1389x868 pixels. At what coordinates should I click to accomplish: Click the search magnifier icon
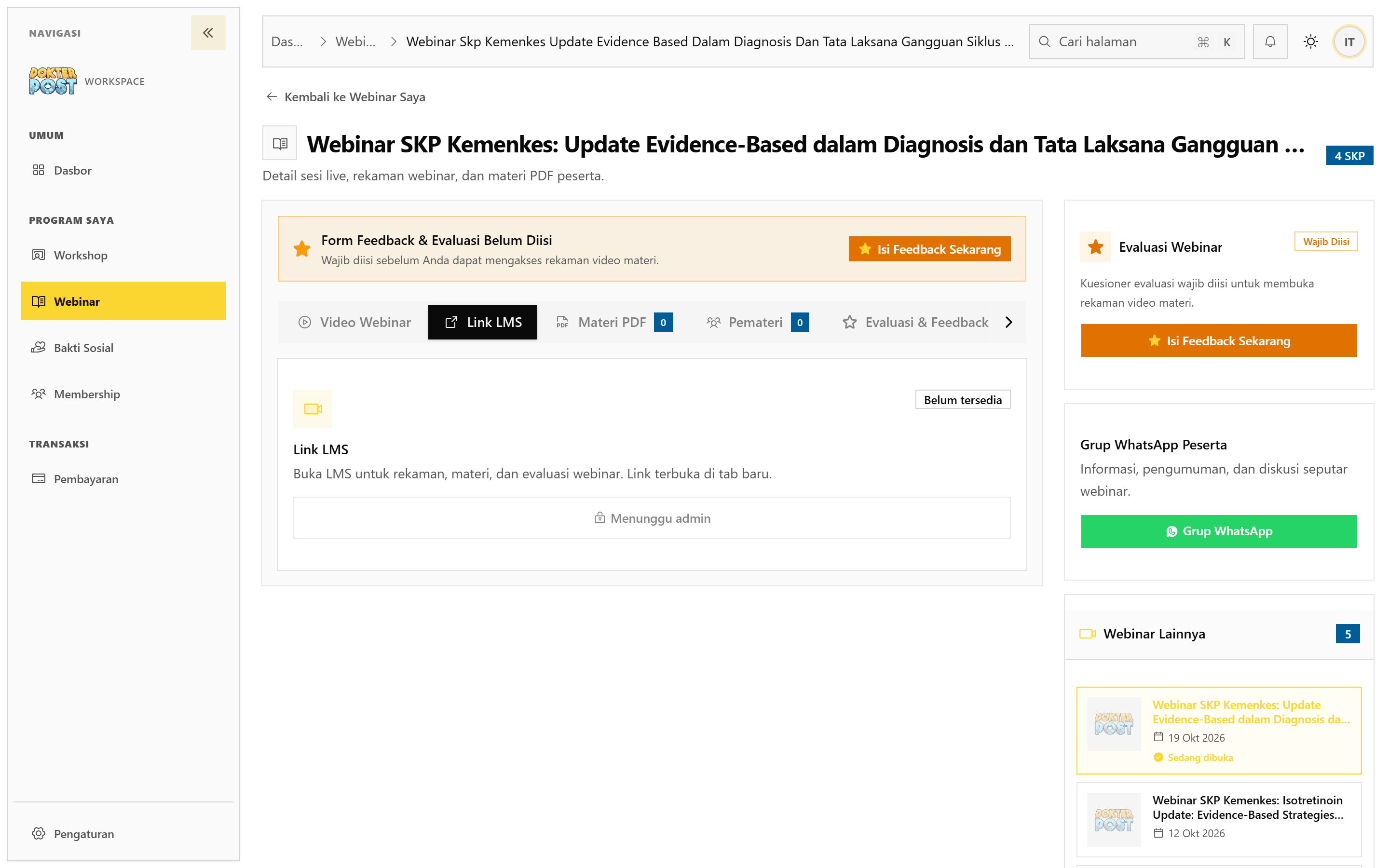point(1045,41)
